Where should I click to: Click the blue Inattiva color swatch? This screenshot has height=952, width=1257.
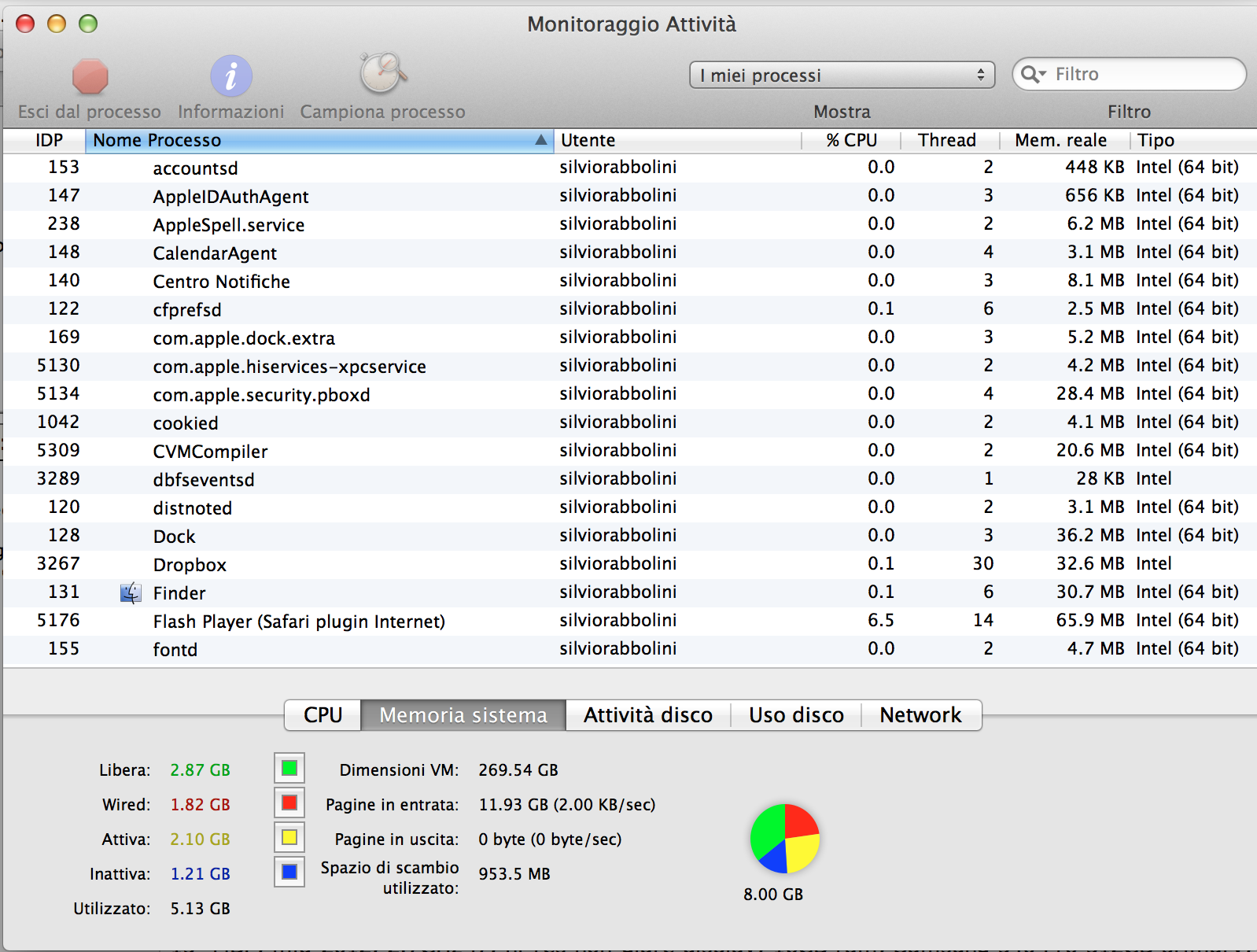[x=289, y=872]
